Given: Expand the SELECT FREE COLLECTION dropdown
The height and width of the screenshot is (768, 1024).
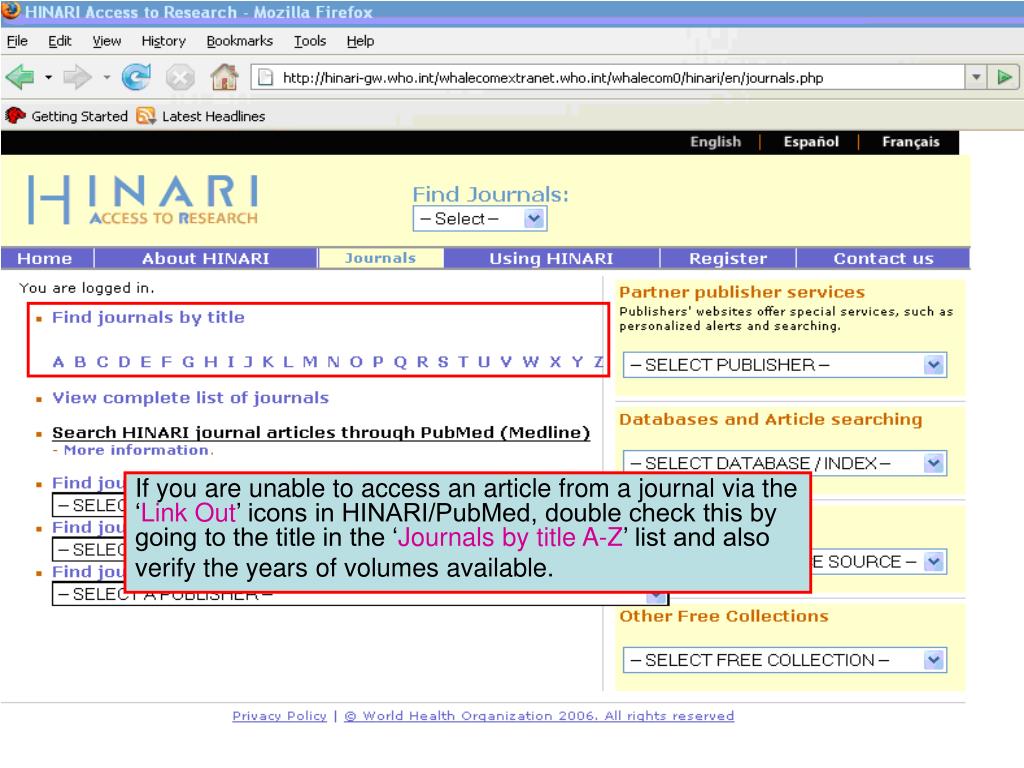Looking at the screenshot, I should click(785, 660).
